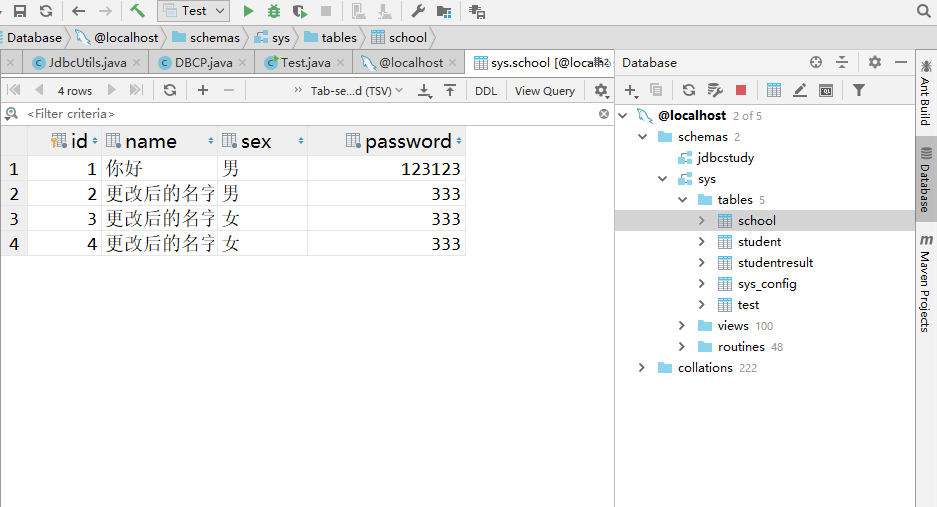The width and height of the screenshot is (937, 507).
Task: Collapse all nodes in the Database panel
Action: pos(842,62)
